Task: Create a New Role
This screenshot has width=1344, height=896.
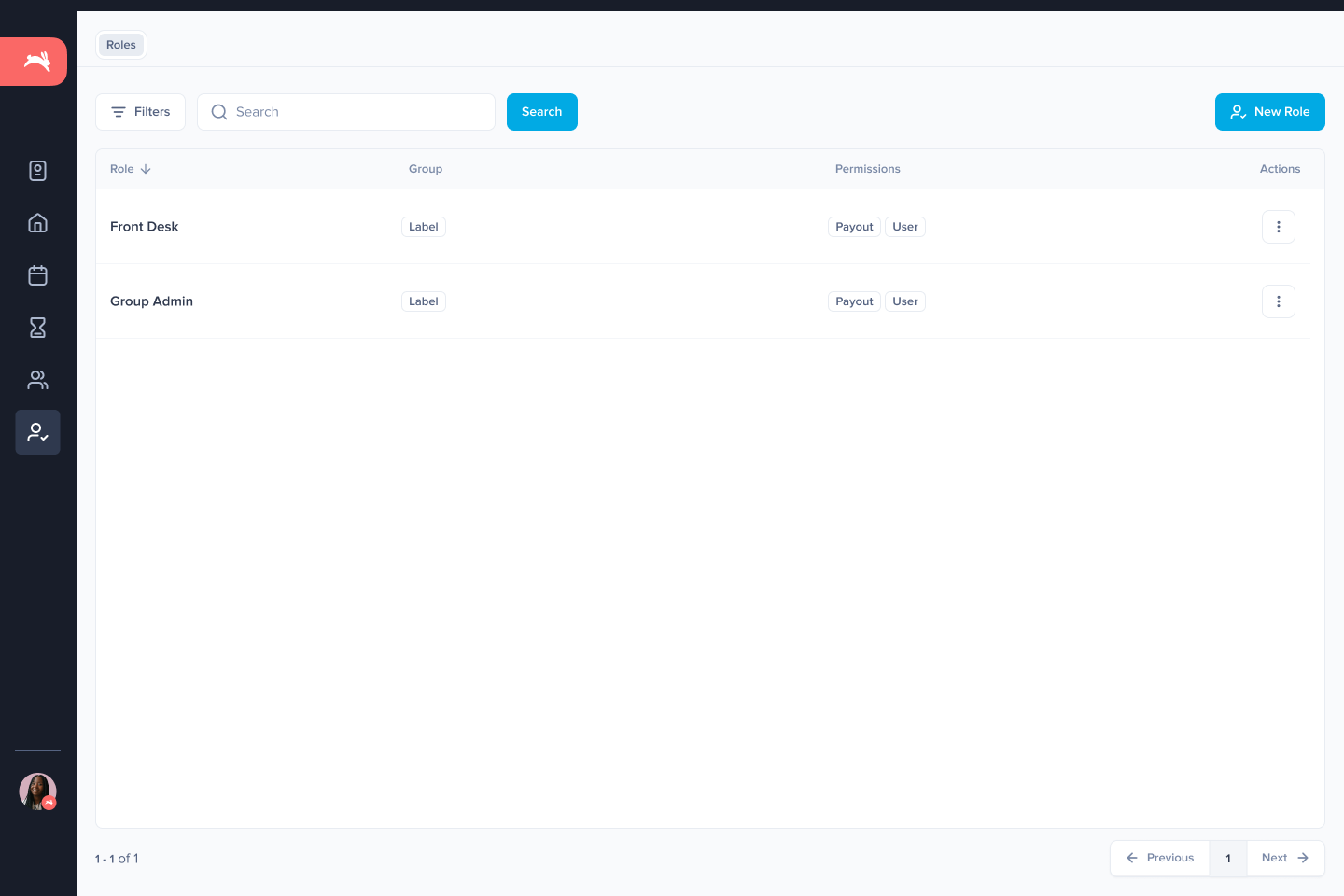Action: (1270, 112)
